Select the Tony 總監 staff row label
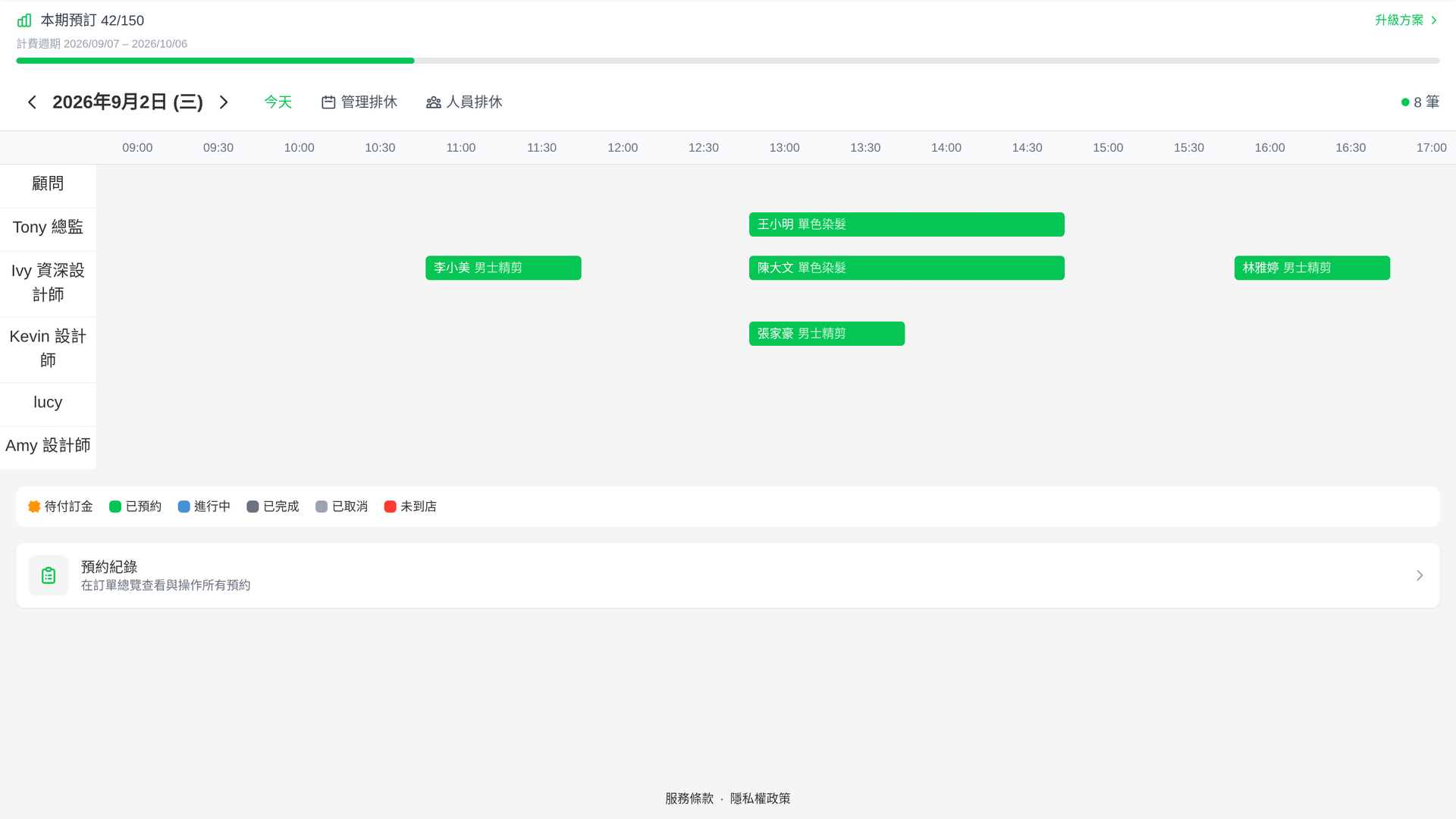This screenshot has width=1456, height=819. tap(48, 227)
